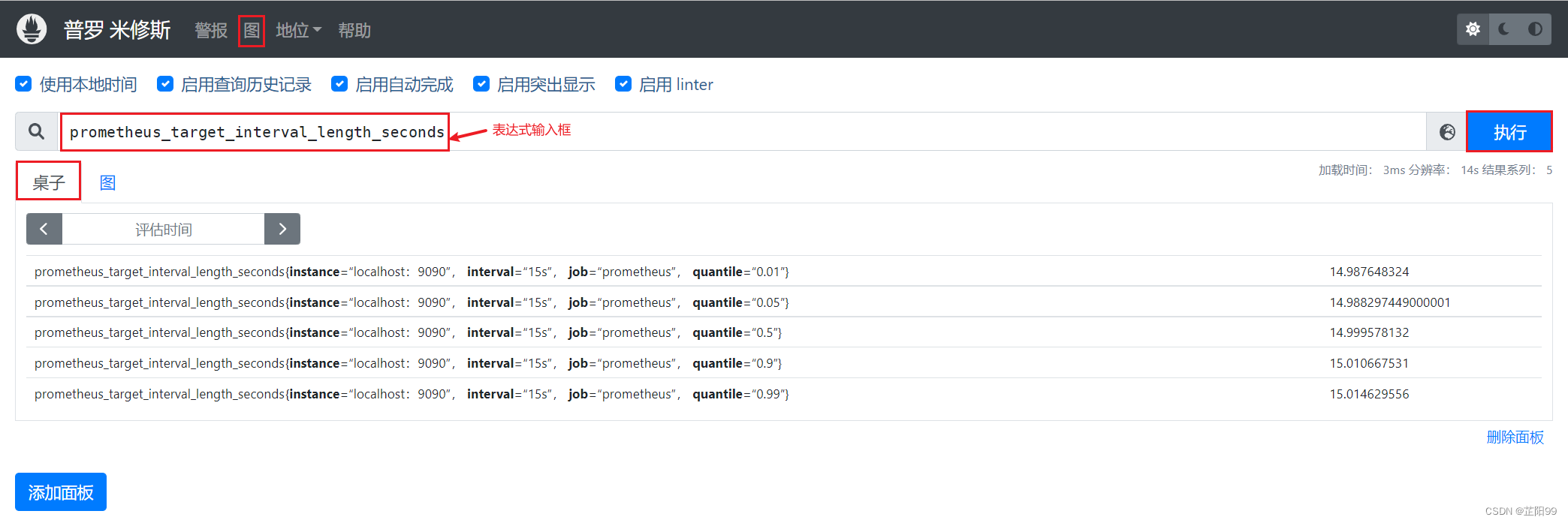The image size is (1568, 523).
Task: Focus the expression input field
Action: click(742, 132)
